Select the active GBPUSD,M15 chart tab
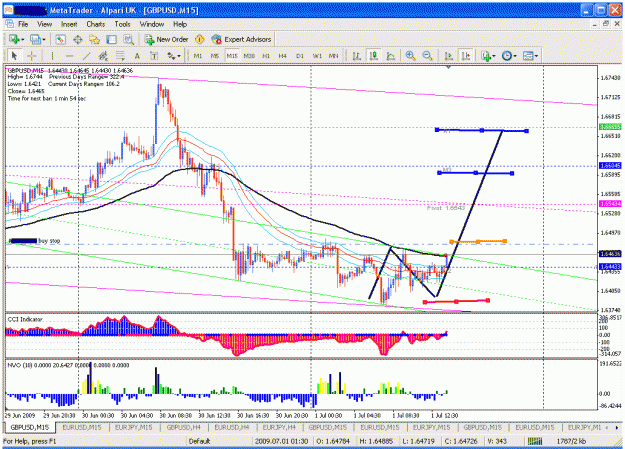This screenshot has width=625, height=449. 29,427
